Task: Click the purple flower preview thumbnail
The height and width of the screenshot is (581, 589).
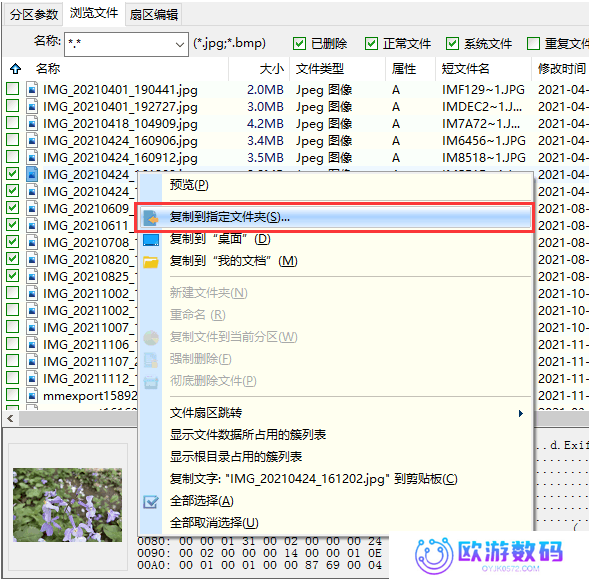Action: (68, 505)
